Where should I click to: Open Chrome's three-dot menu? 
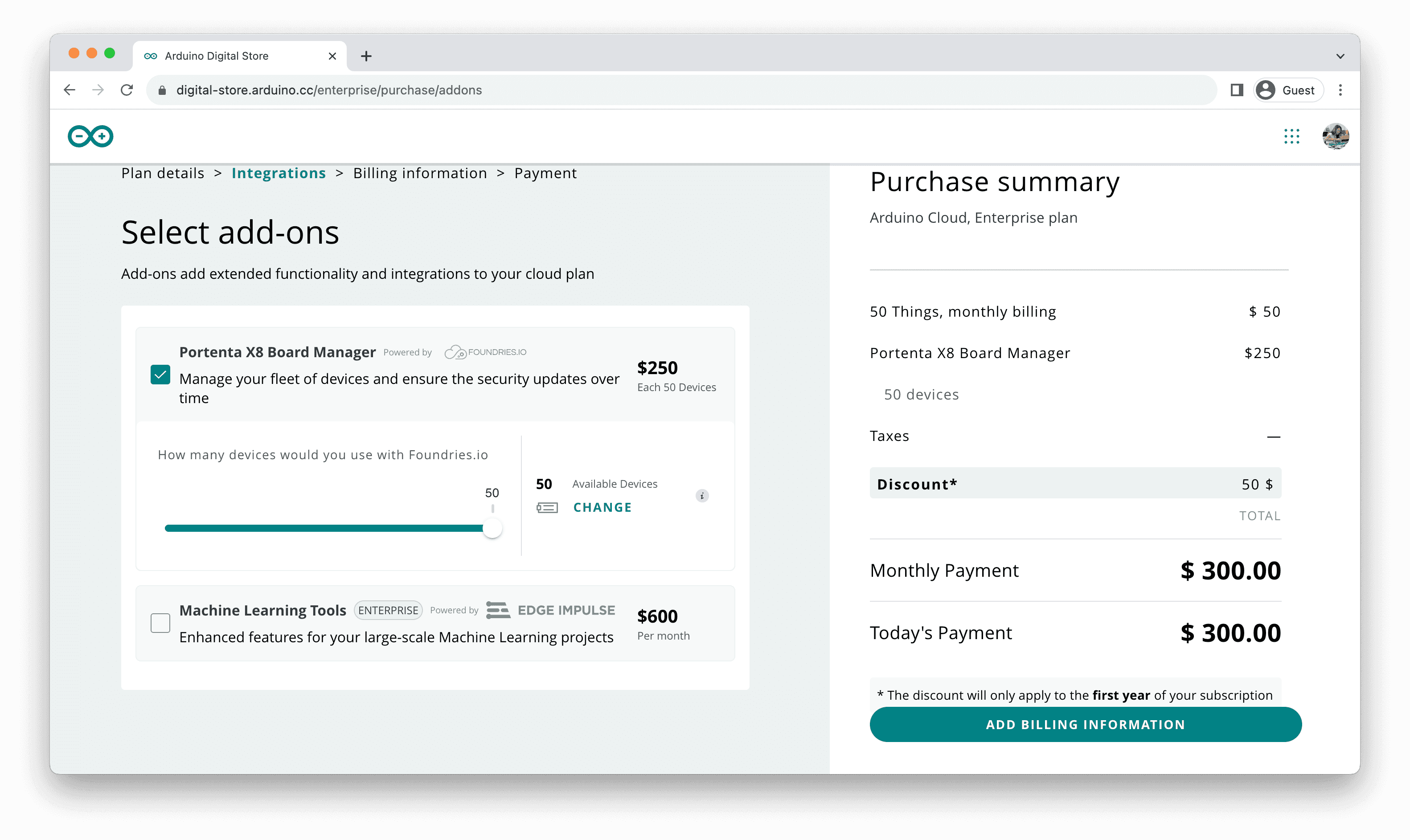[x=1340, y=90]
